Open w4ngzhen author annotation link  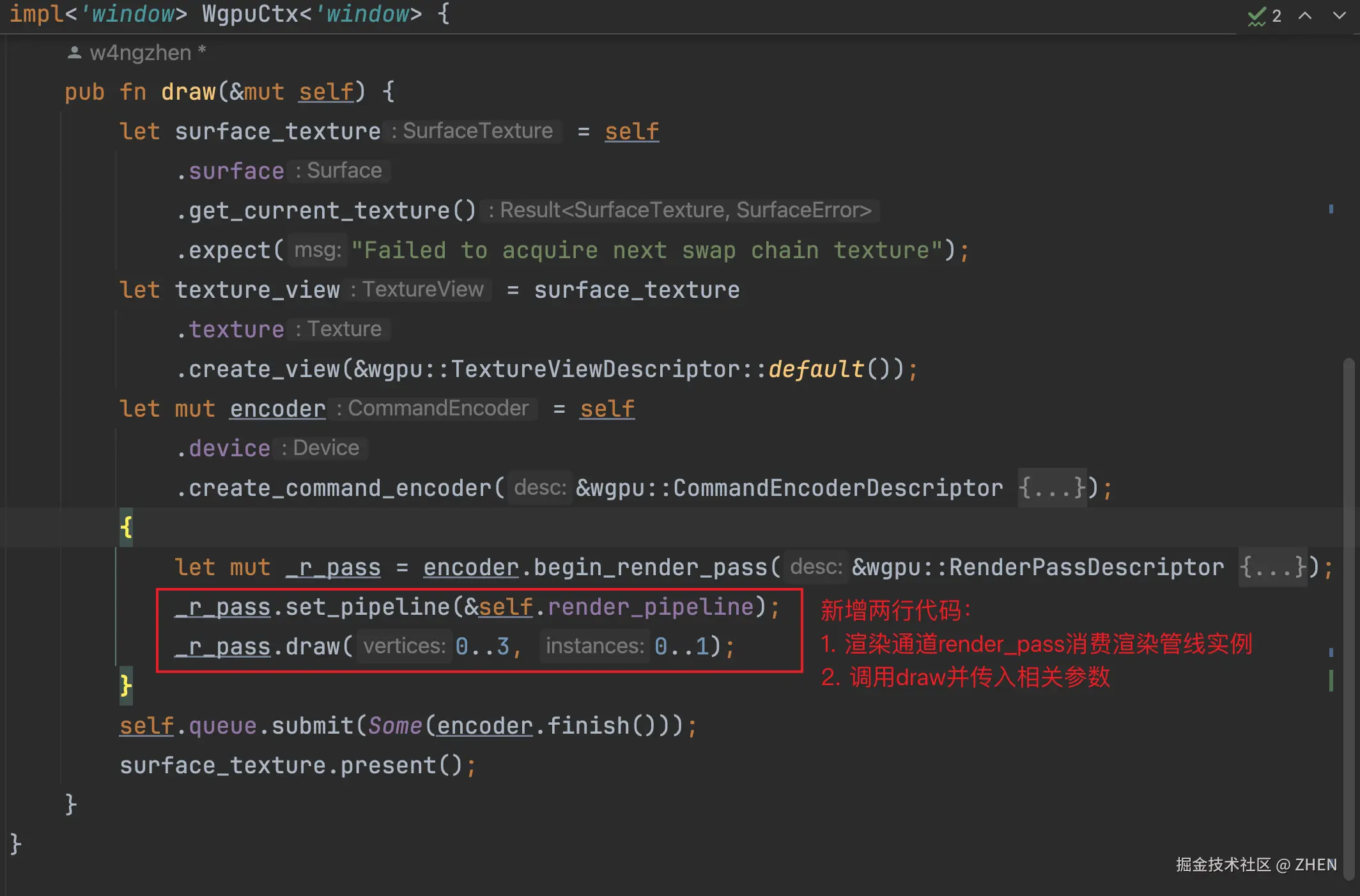[x=141, y=53]
